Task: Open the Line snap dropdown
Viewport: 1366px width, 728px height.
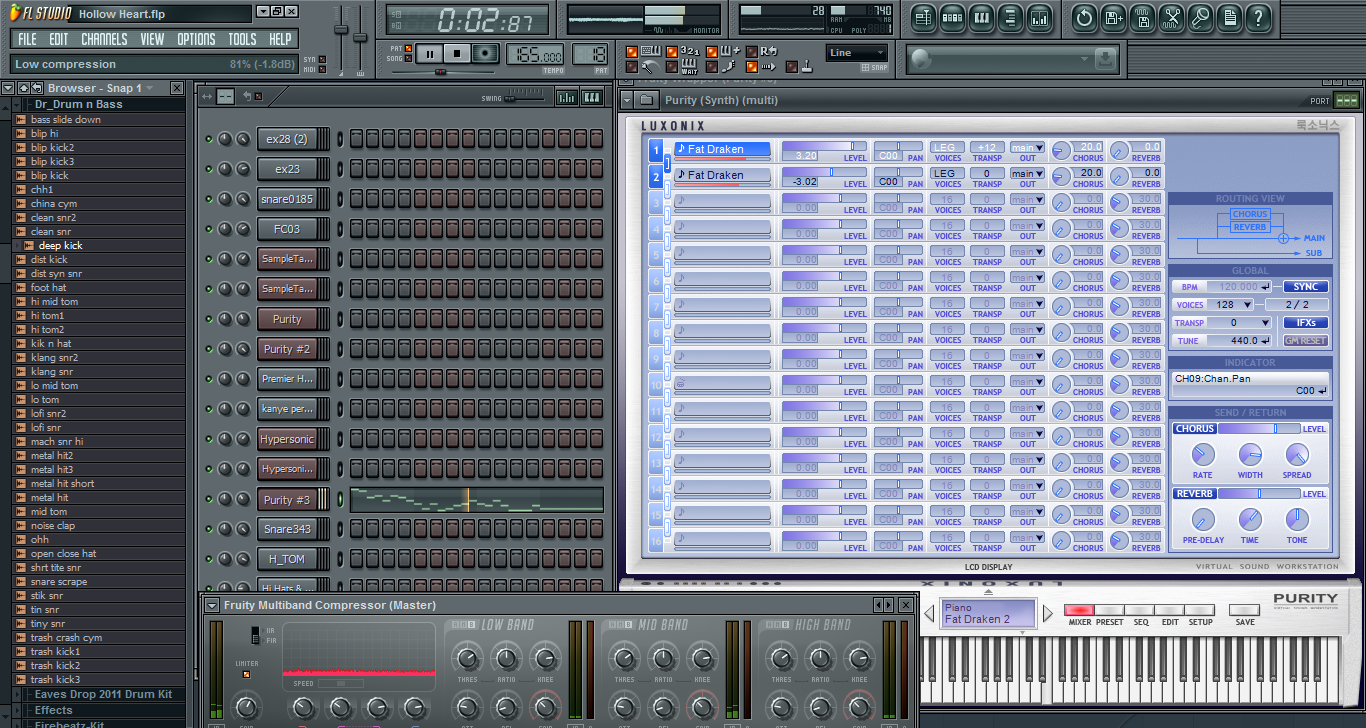Action: [x=857, y=53]
